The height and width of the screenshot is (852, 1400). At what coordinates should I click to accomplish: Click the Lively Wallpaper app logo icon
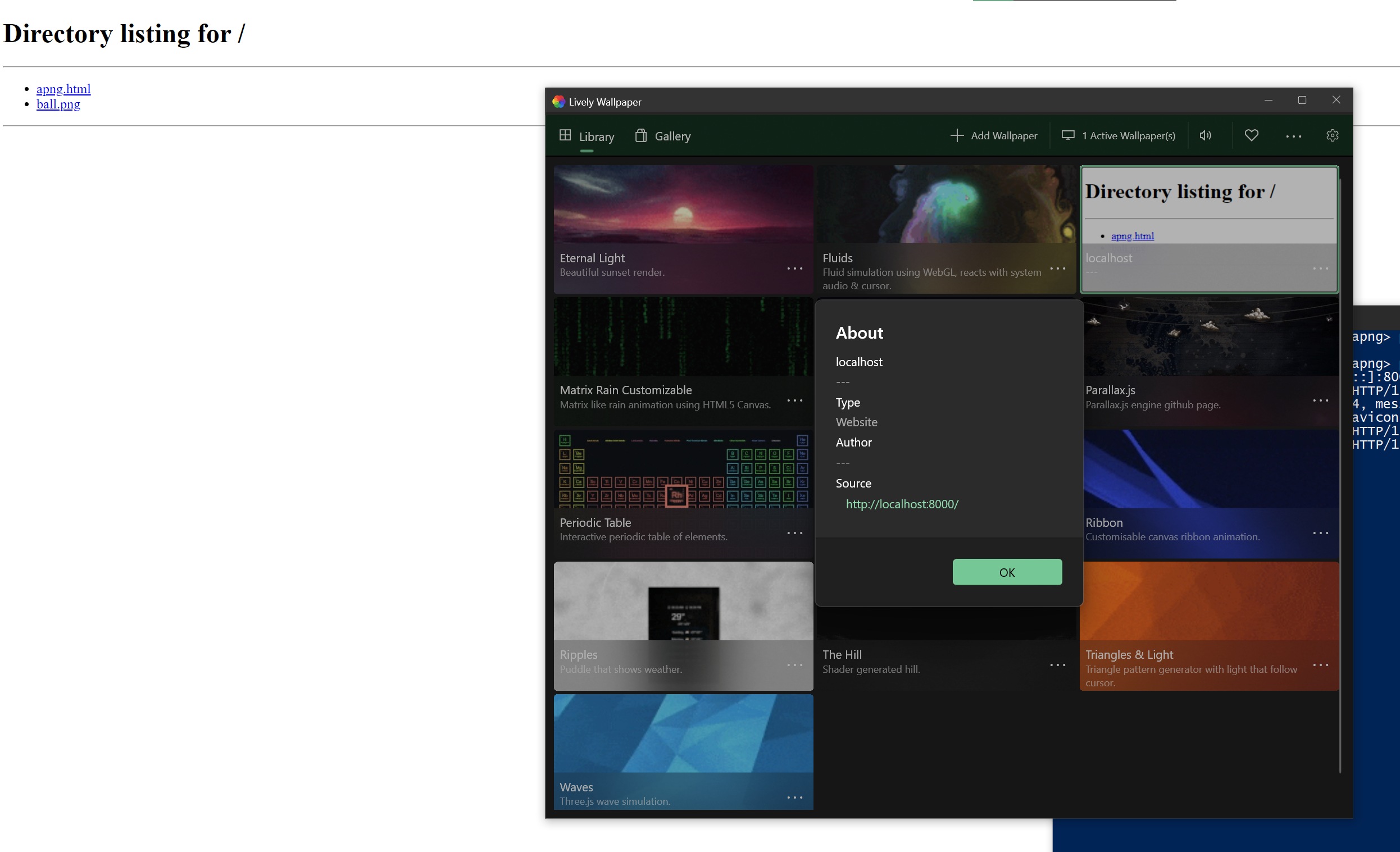(558, 102)
